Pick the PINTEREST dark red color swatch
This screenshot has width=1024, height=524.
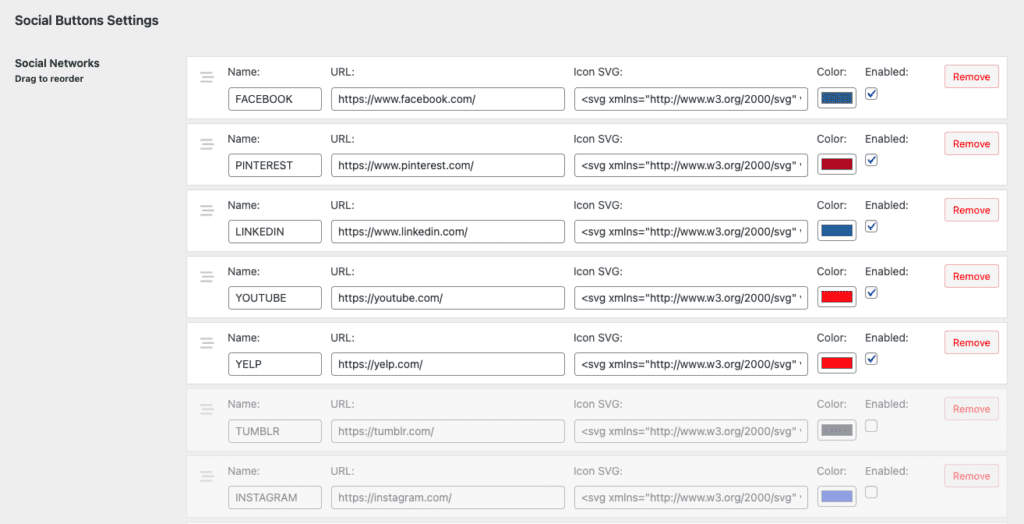836,165
